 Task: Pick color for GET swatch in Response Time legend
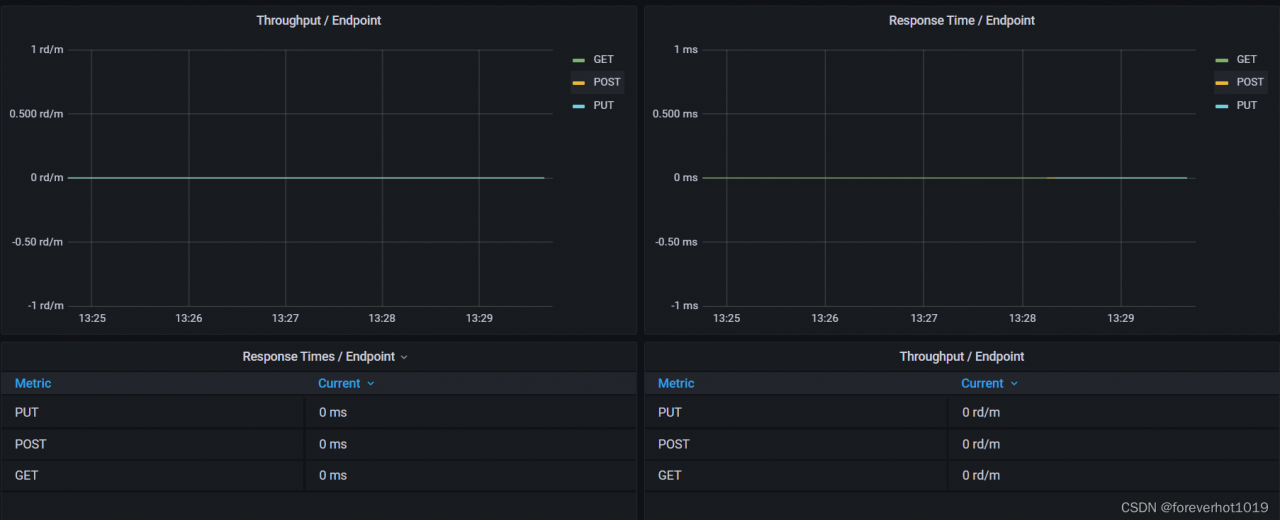1221,60
